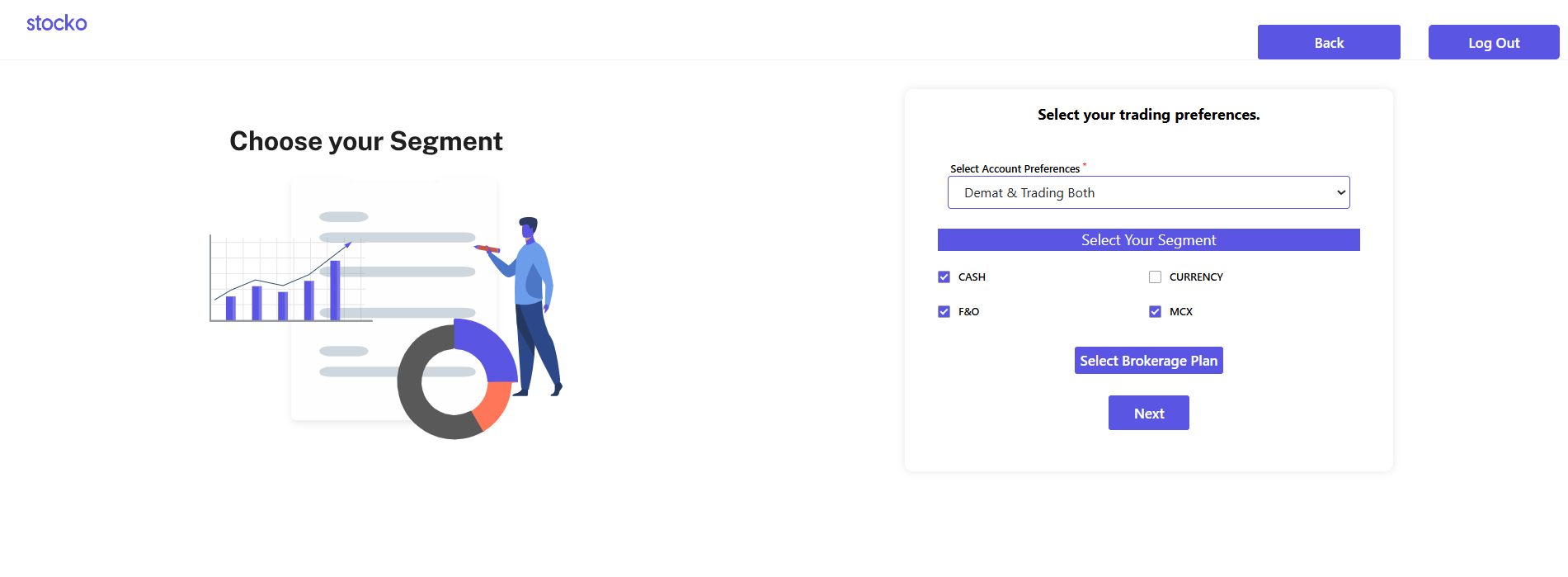Click the account preferences dropdown chevron
The height and width of the screenshot is (577, 1568).
click(x=1340, y=192)
